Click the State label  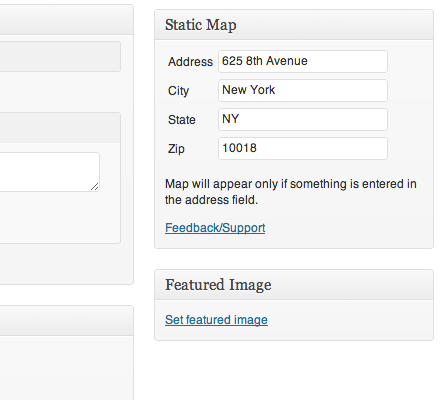(x=182, y=120)
